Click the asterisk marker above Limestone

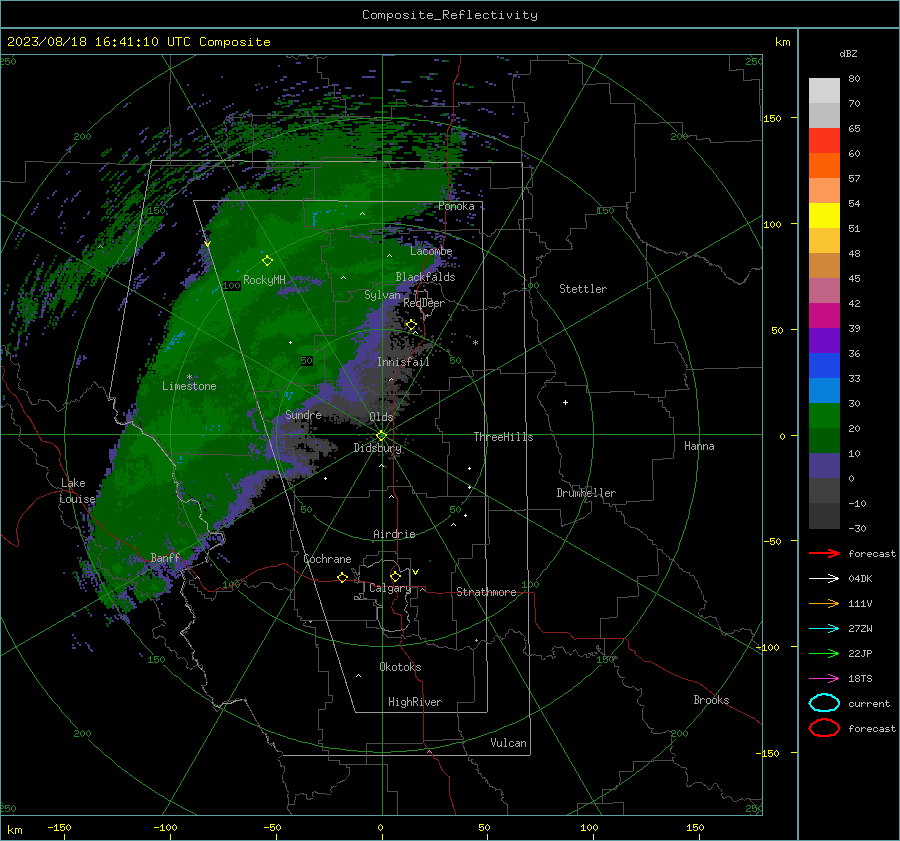point(189,377)
